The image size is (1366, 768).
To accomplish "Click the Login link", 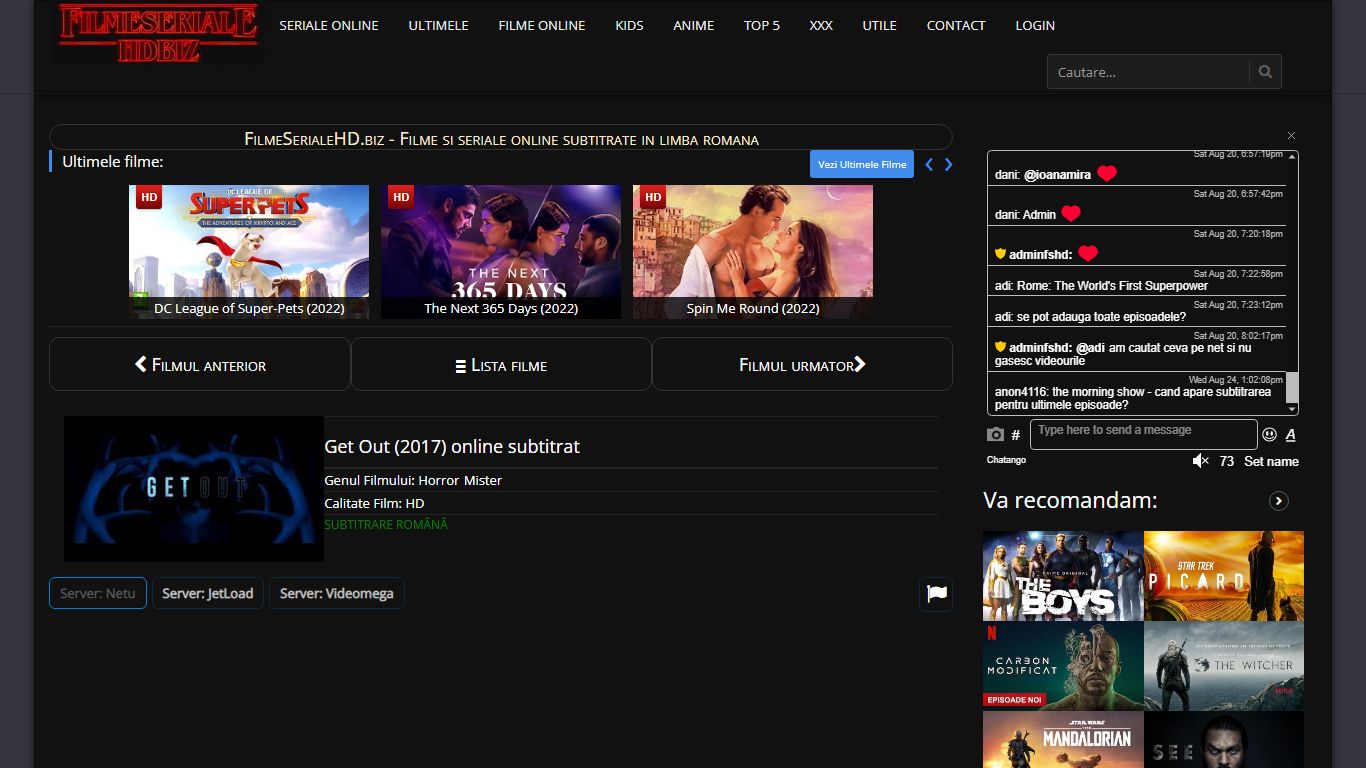I will [1035, 25].
